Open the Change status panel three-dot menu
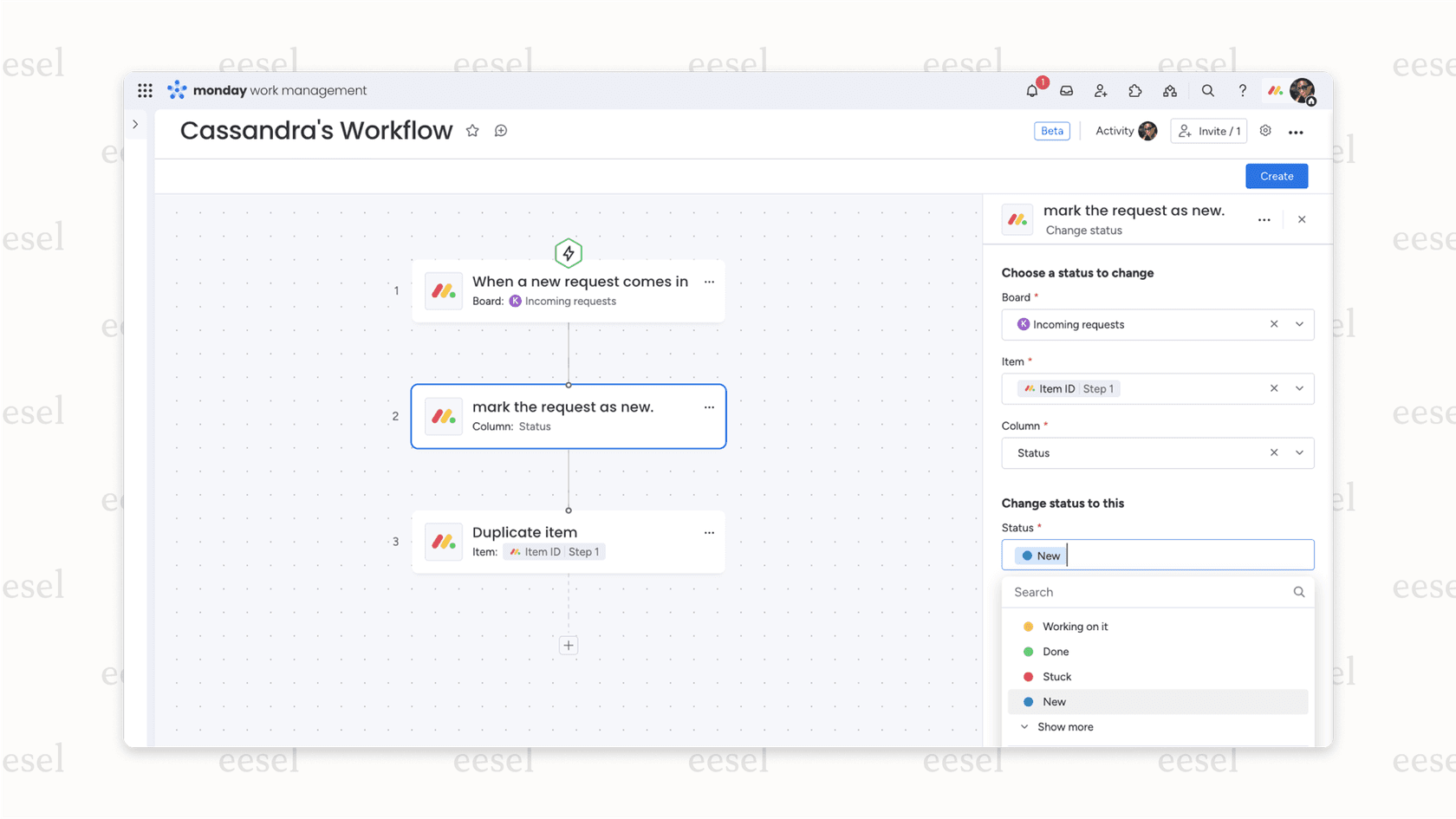 coord(1264,219)
